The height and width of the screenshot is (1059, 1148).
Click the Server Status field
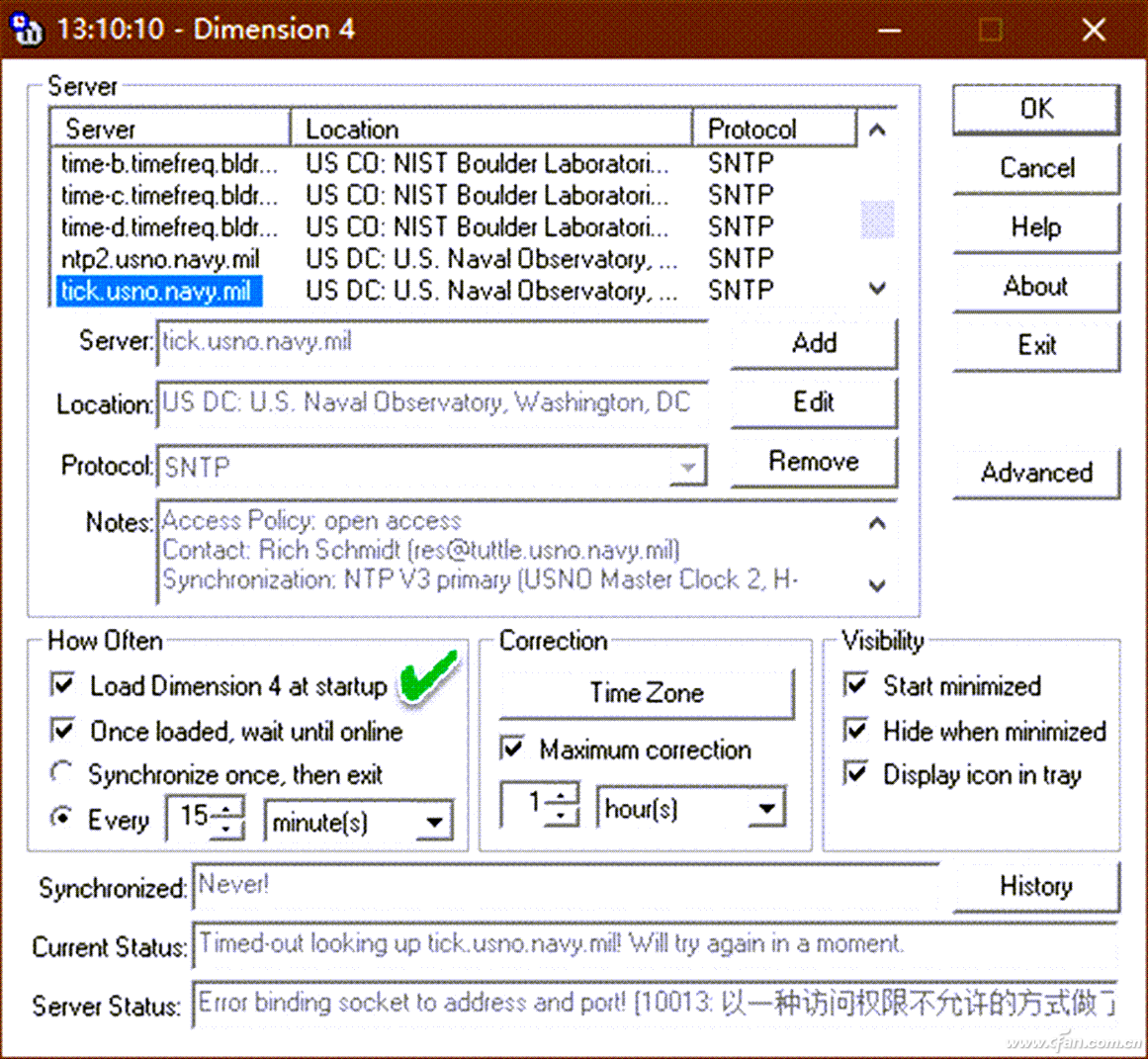click(x=656, y=1004)
